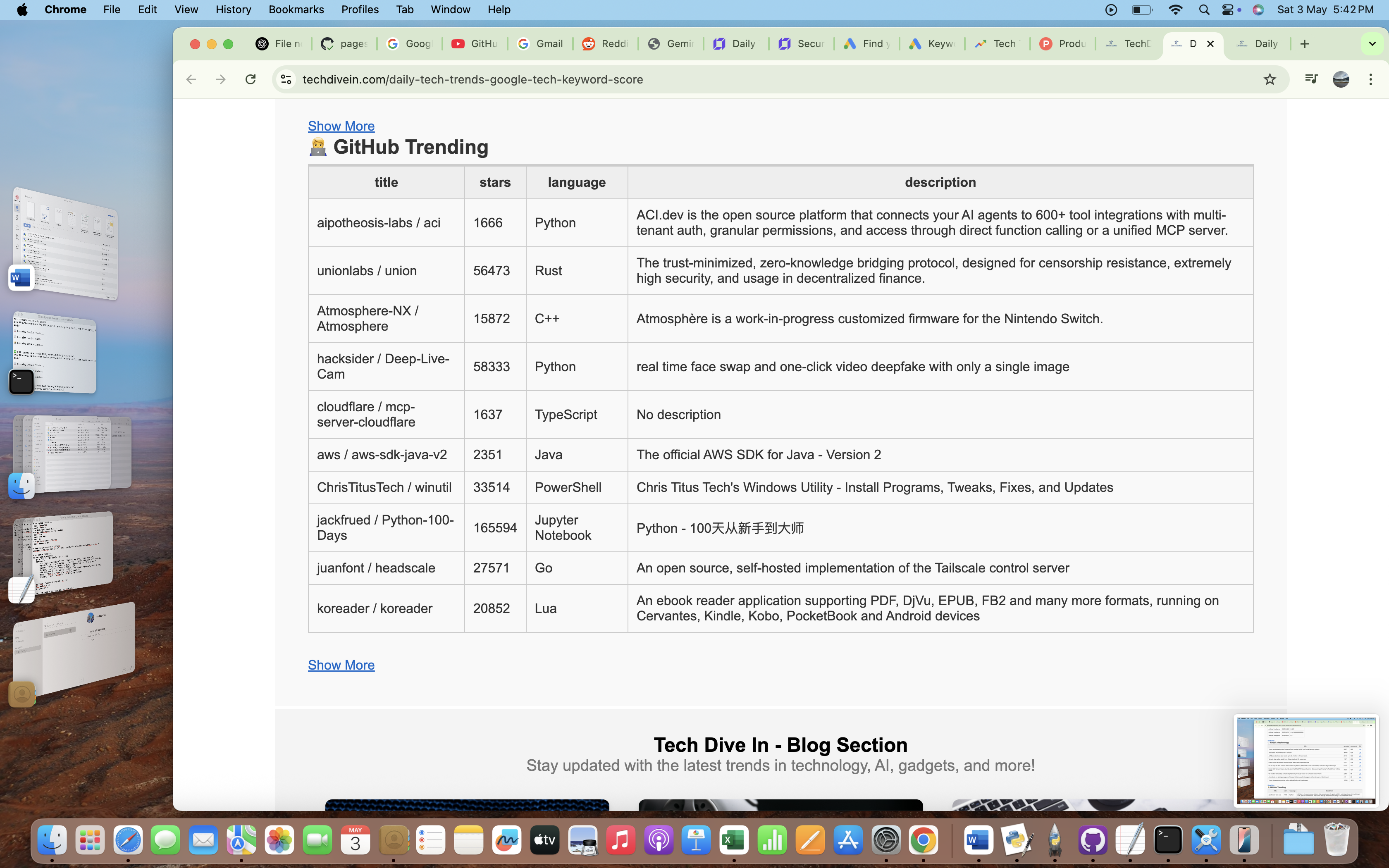
Task: Open the Trash in the Dock
Action: point(1336,840)
